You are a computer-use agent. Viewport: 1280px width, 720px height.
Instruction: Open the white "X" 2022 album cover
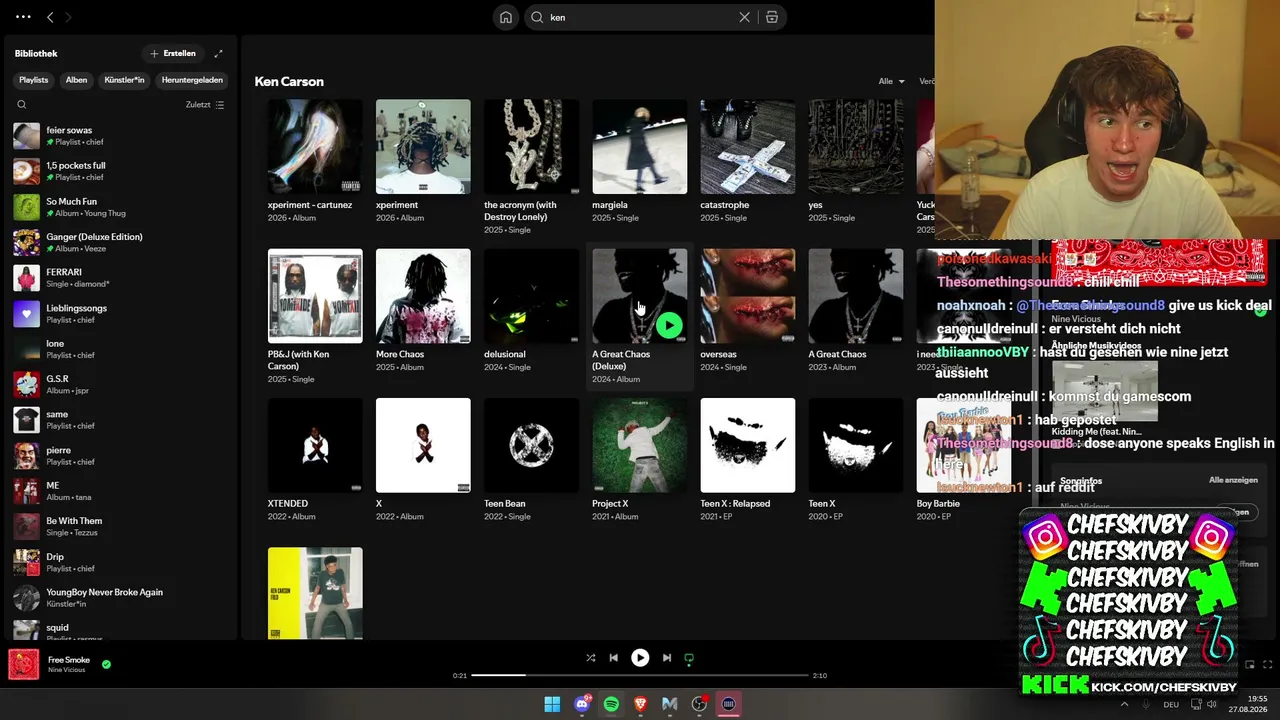coord(423,445)
